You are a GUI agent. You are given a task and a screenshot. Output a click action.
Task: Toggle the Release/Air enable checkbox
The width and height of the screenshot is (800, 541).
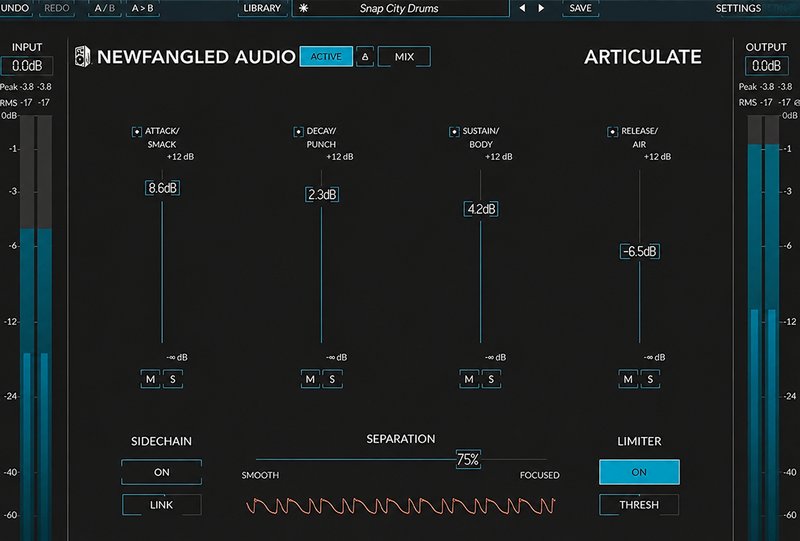coord(612,132)
